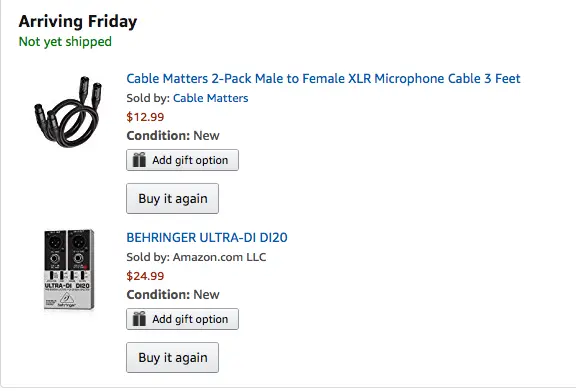Select the $12.99 price text
The image size is (576, 391).
(145, 117)
